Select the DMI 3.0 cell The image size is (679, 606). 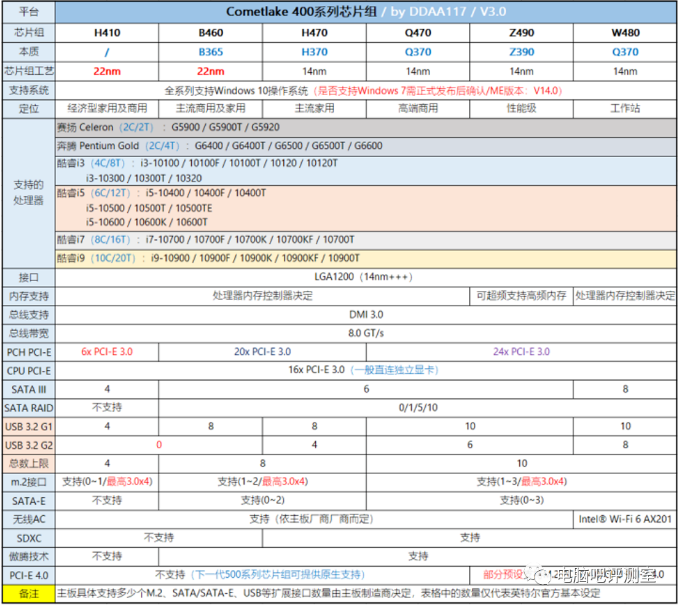tap(366, 315)
